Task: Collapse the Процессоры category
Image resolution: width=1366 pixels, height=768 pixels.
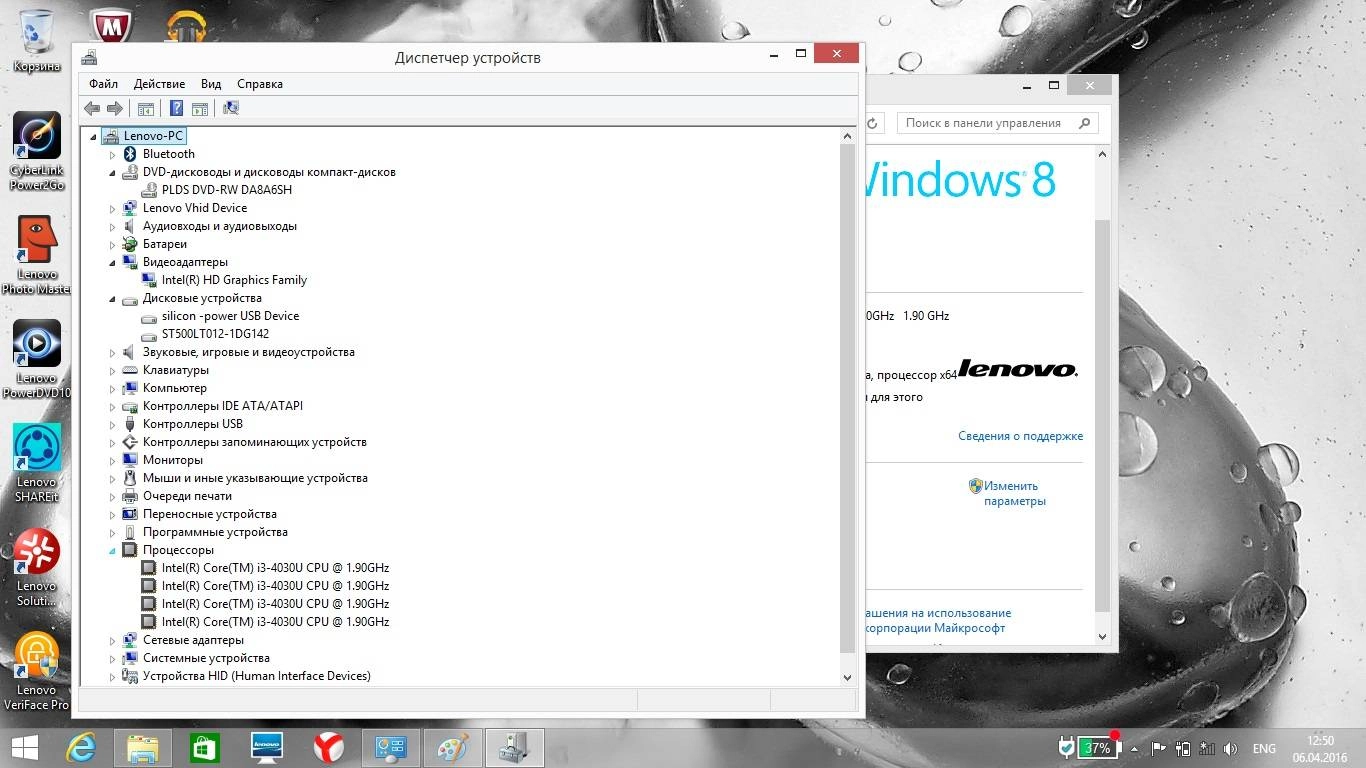Action: click(x=112, y=550)
